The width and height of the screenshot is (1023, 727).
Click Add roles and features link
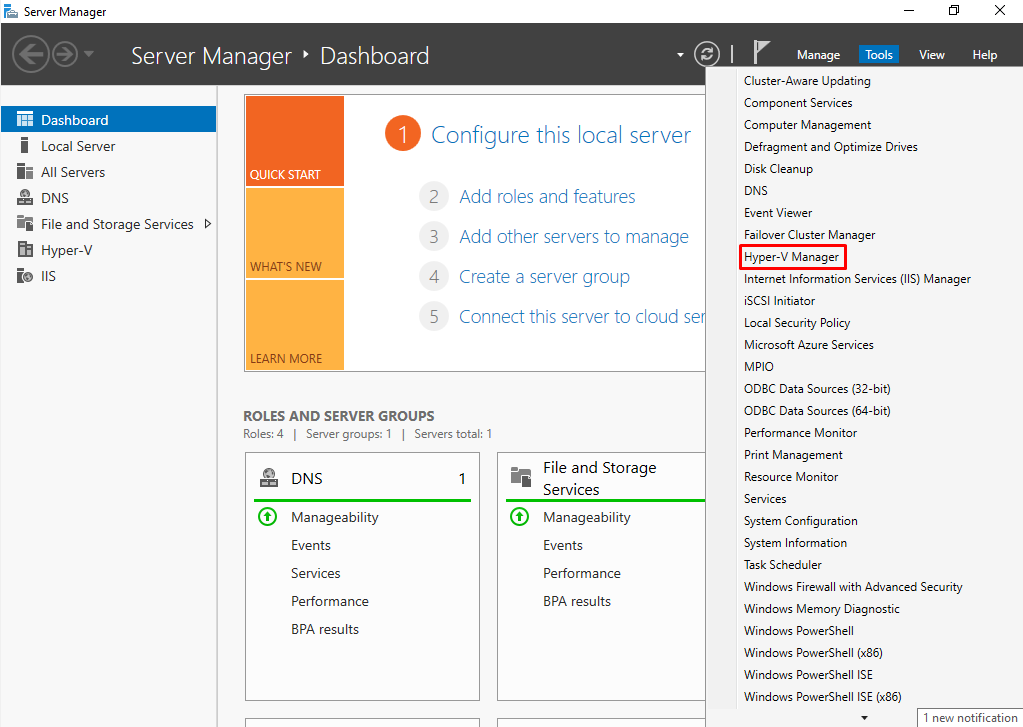[547, 196]
